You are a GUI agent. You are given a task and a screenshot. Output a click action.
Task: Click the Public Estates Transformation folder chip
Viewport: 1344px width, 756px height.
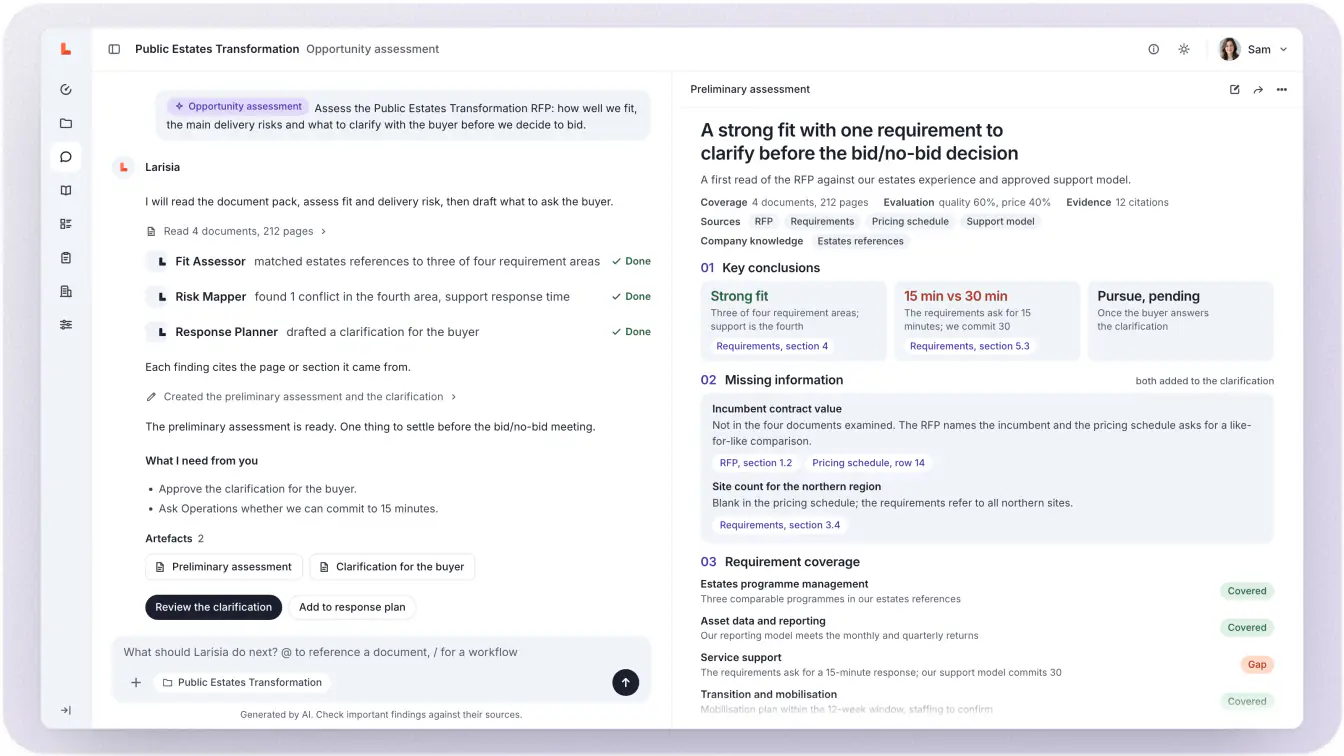(242, 683)
